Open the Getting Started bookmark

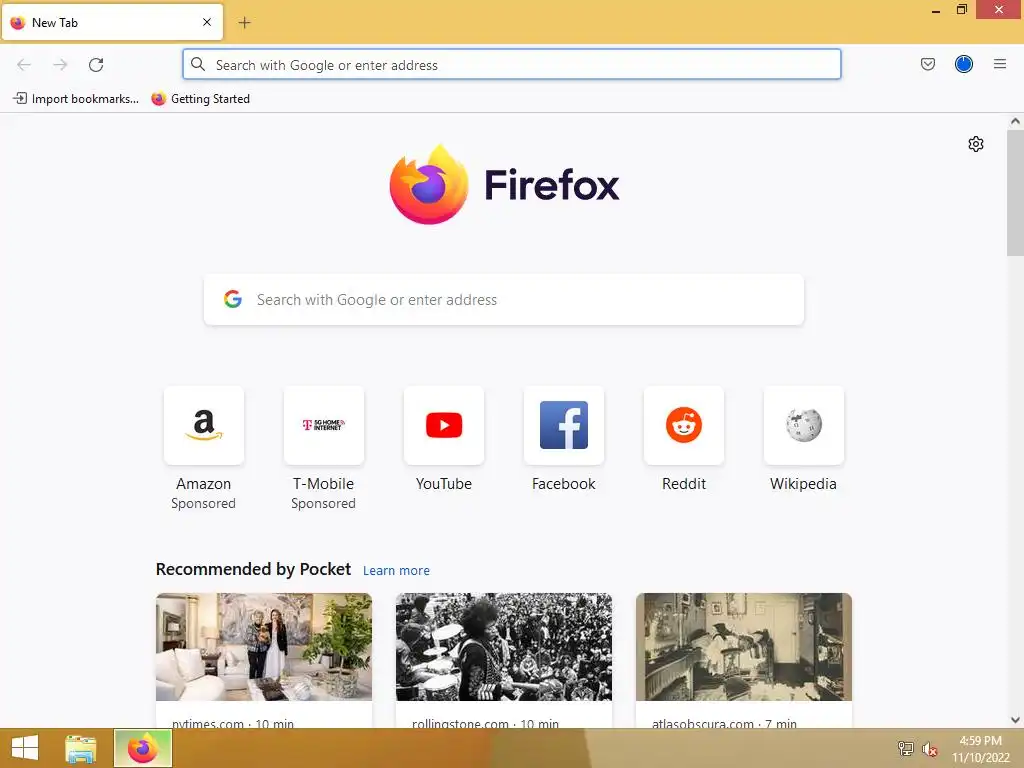coord(200,99)
